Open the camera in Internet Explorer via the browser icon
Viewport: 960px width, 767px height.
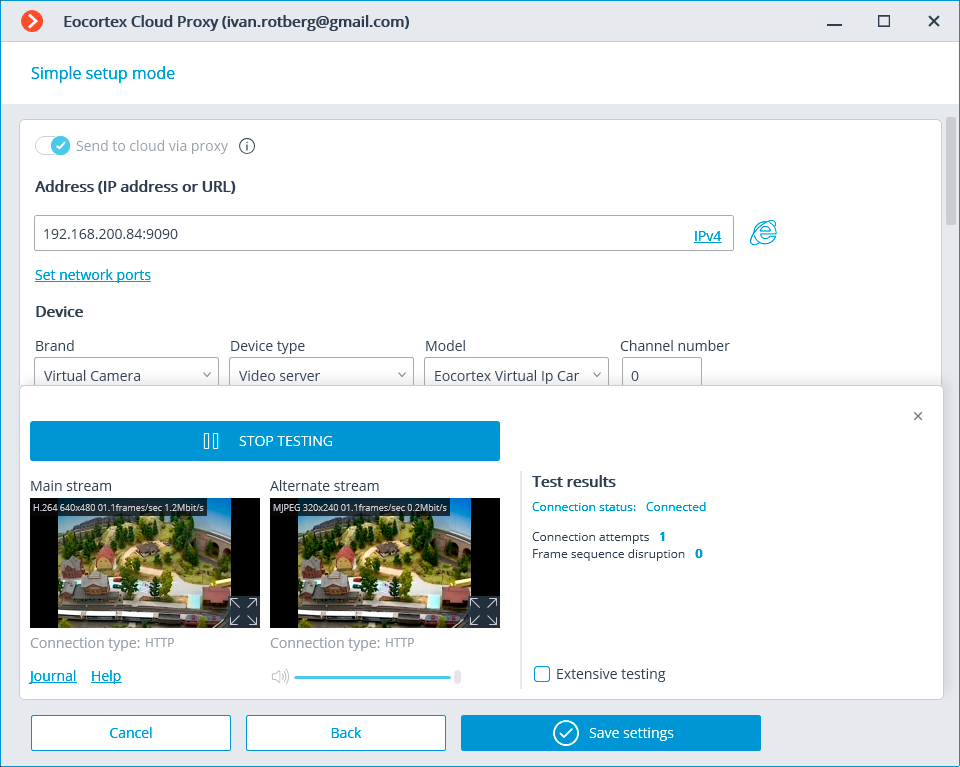pyautogui.click(x=763, y=232)
